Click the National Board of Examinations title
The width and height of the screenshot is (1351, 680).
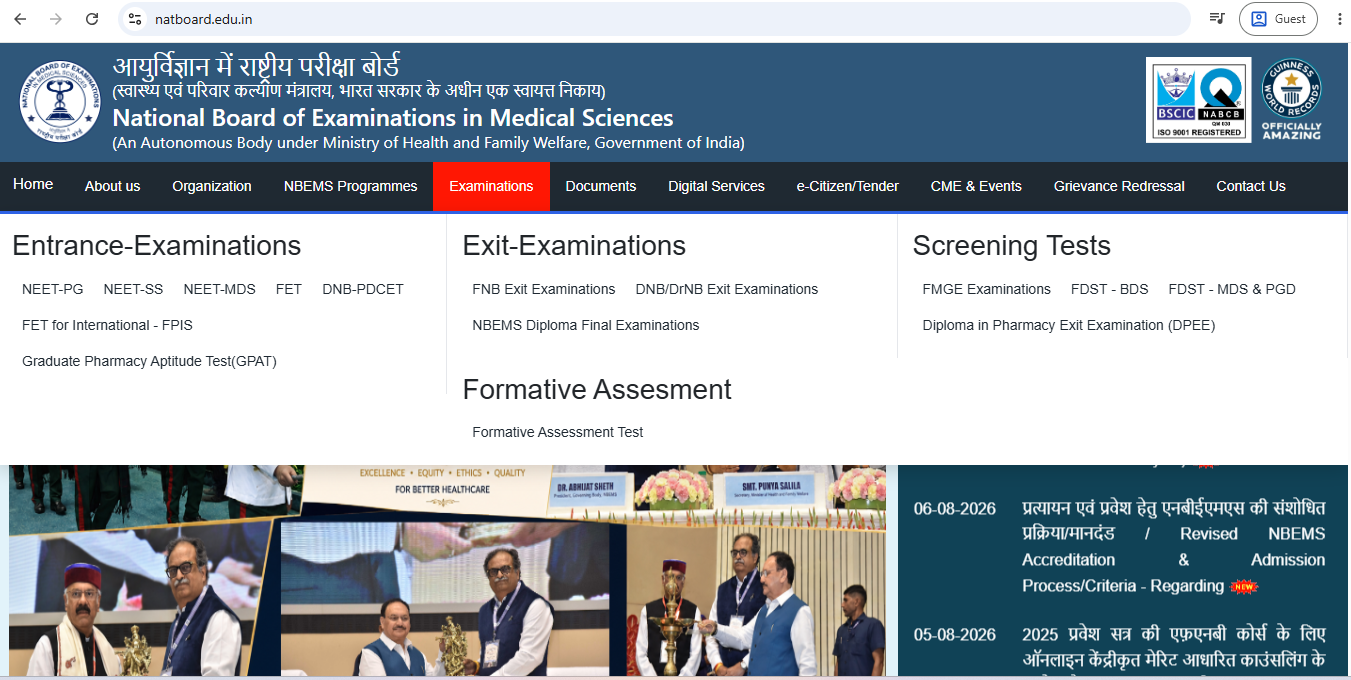pyautogui.click(x=393, y=117)
